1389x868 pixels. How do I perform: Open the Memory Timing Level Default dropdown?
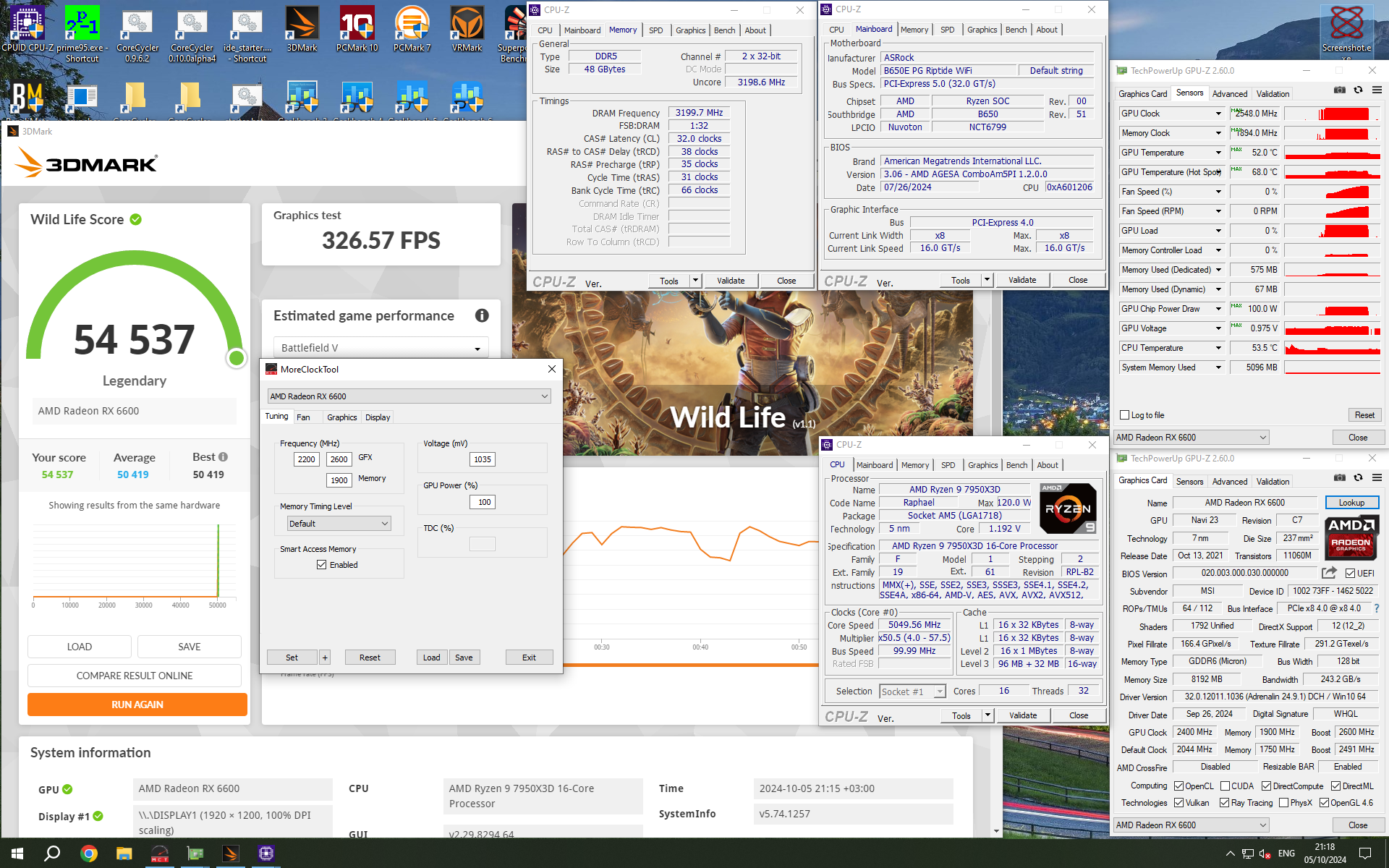click(339, 524)
